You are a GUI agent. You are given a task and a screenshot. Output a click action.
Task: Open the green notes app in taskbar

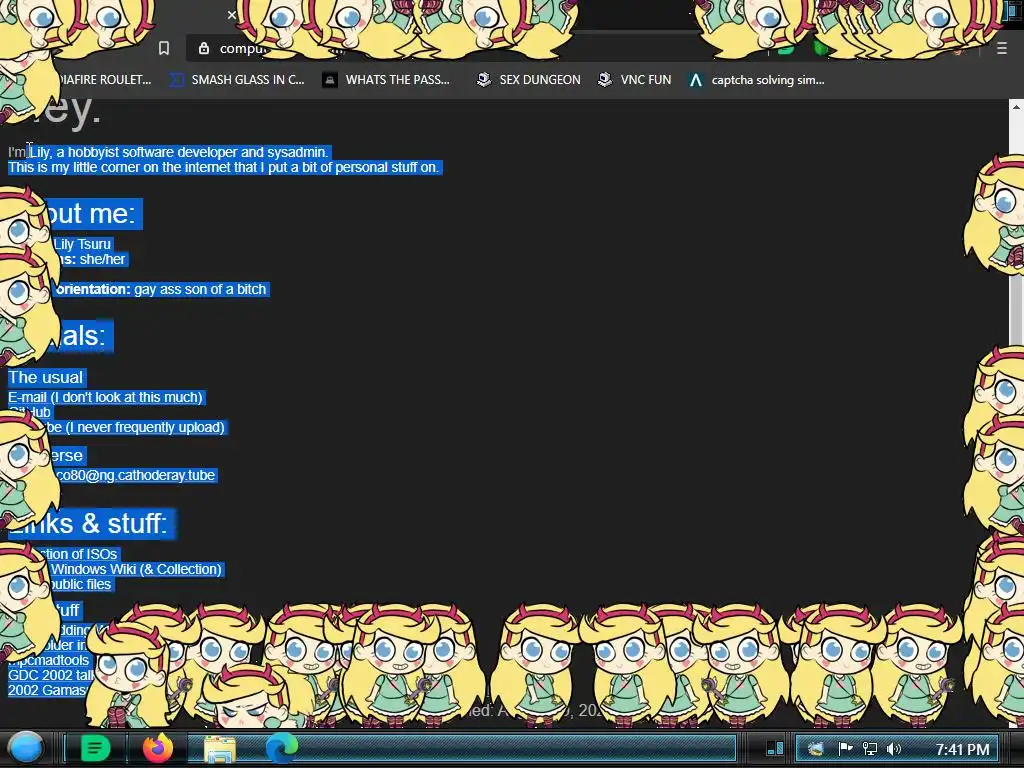[95, 748]
